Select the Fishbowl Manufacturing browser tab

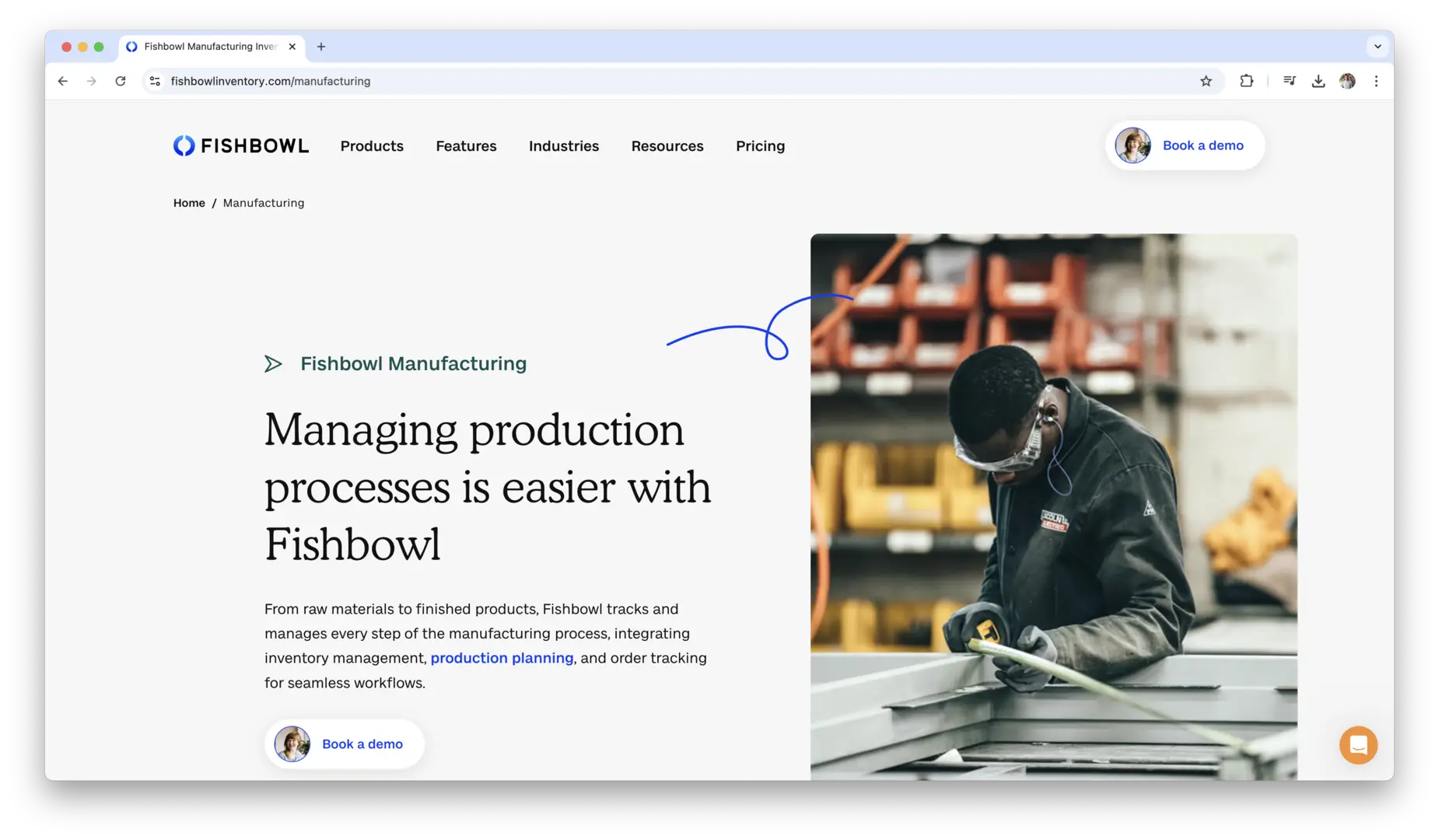pos(212,47)
